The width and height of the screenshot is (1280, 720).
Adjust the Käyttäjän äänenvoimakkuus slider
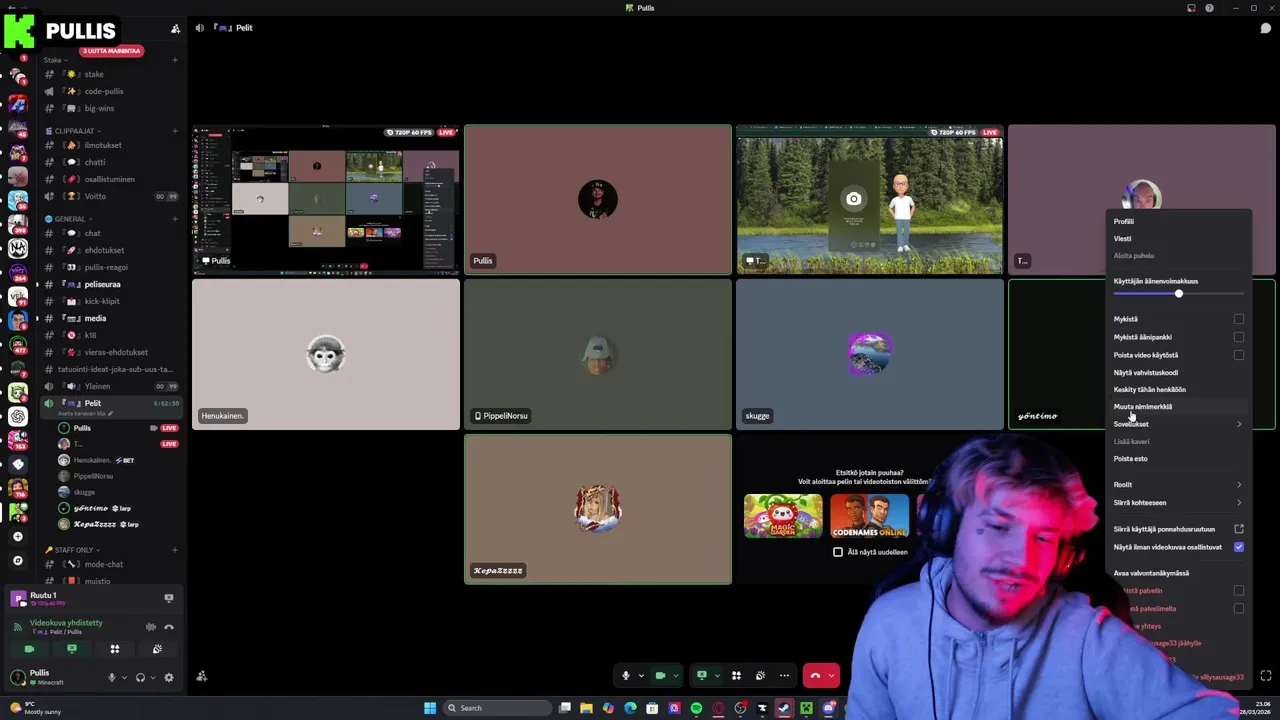[x=1178, y=293]
